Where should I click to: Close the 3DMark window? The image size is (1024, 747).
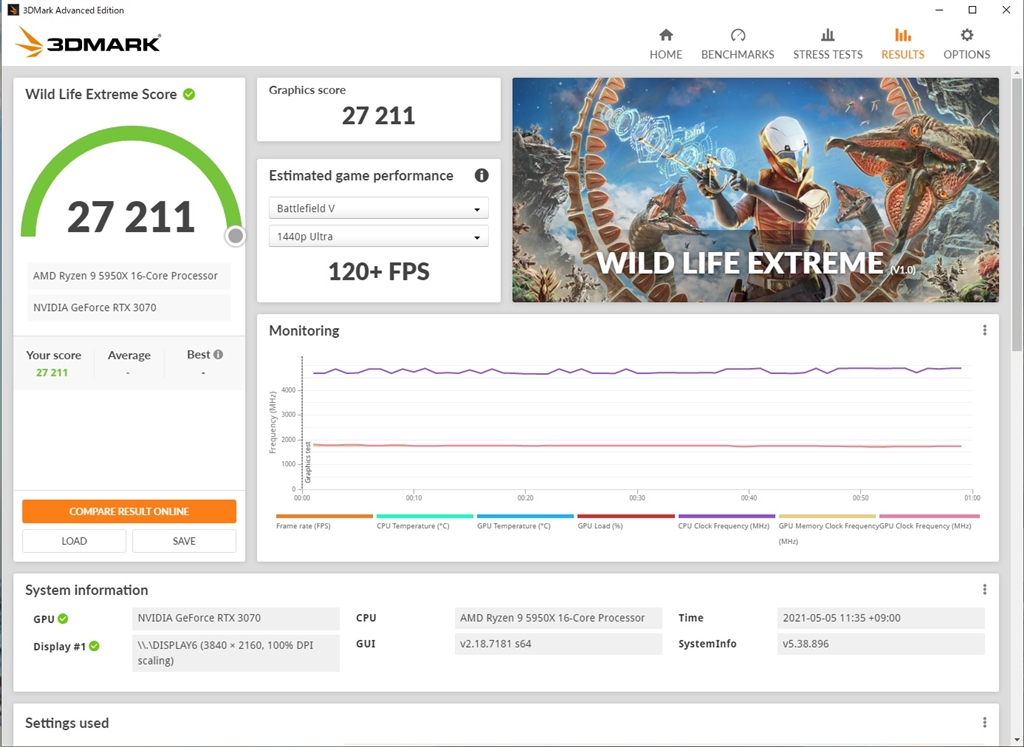click(x=1006, y=10)
